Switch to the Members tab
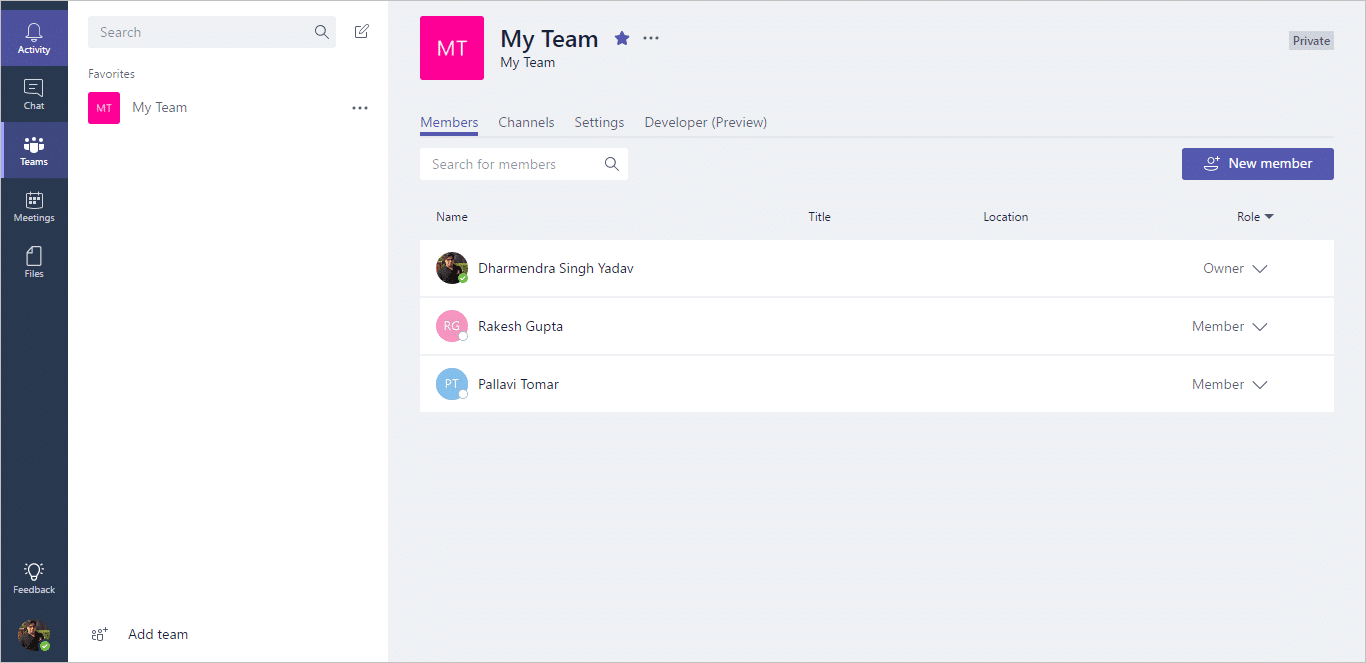 click(449, 122)
